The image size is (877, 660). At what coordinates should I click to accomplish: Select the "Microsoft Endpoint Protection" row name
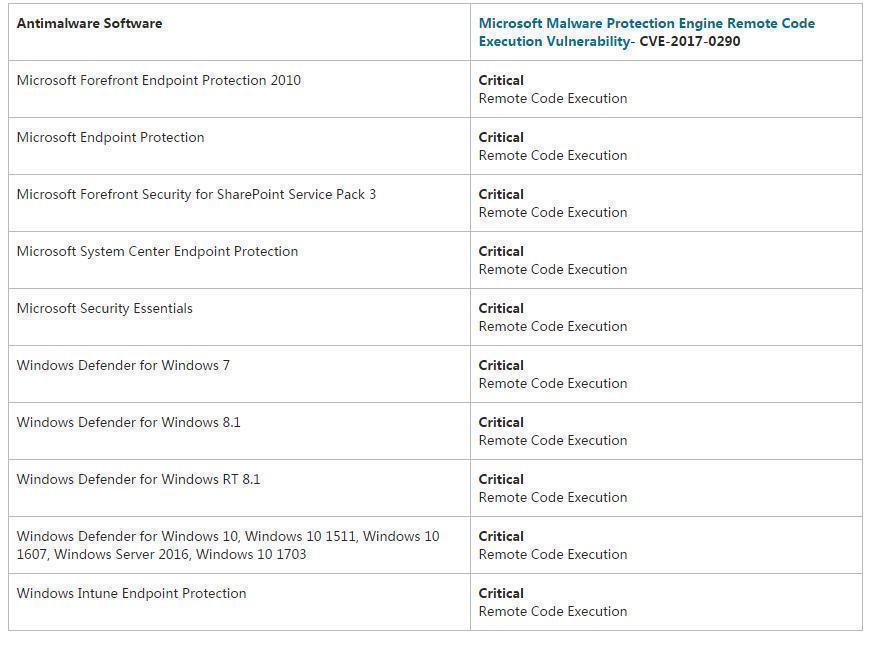(x=111, y=138)
